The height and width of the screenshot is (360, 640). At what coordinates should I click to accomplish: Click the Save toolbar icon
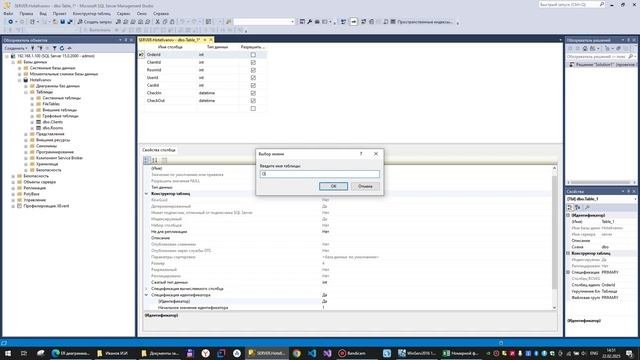click(62, 22)
